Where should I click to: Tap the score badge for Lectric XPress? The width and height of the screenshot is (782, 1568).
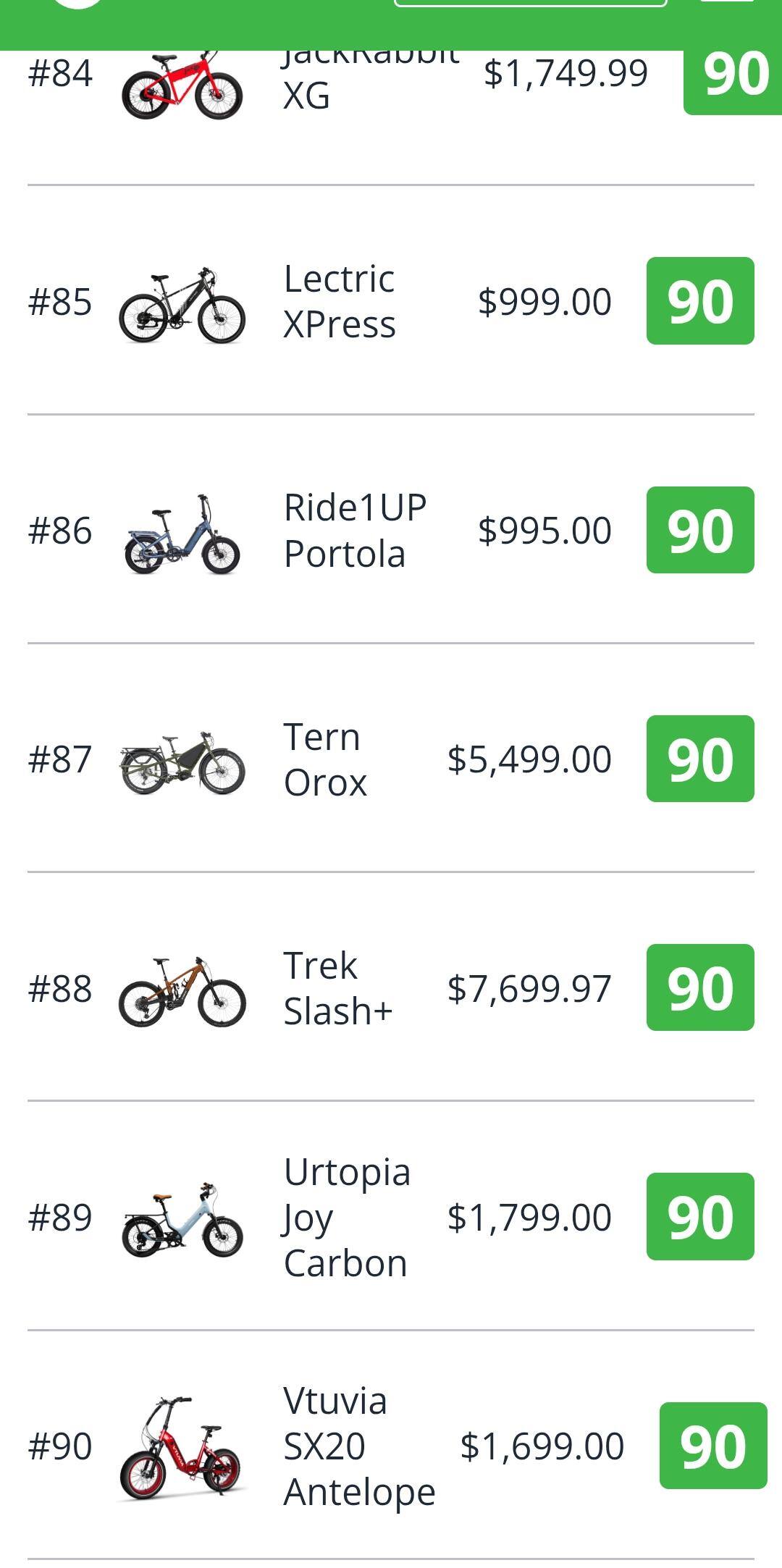[x=699, y=301]
